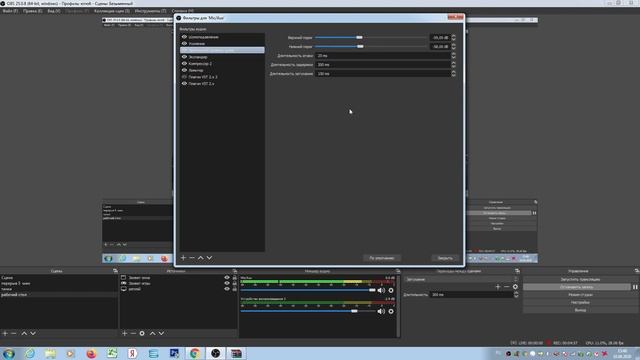The image size is (640, 360).
Task: Click Режим студии button
Action: pos(580,295)
